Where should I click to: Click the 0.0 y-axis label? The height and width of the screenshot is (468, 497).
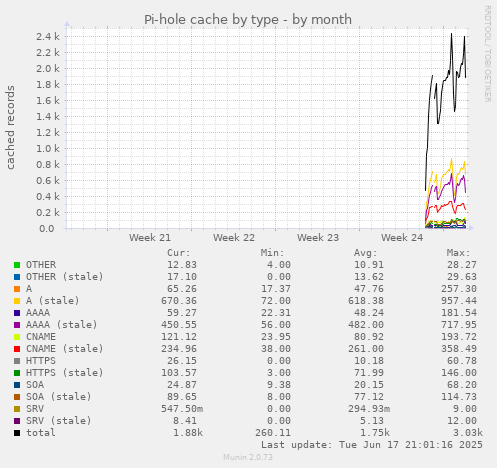click(x=47, y=229)
